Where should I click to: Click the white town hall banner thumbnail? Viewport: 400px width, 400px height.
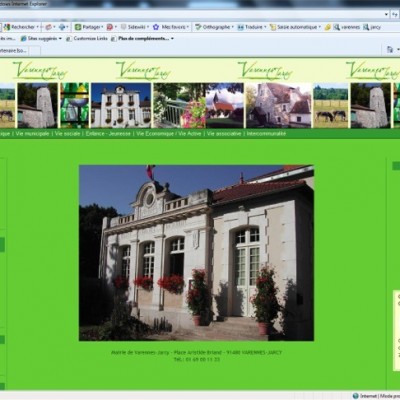coord(121,105)
